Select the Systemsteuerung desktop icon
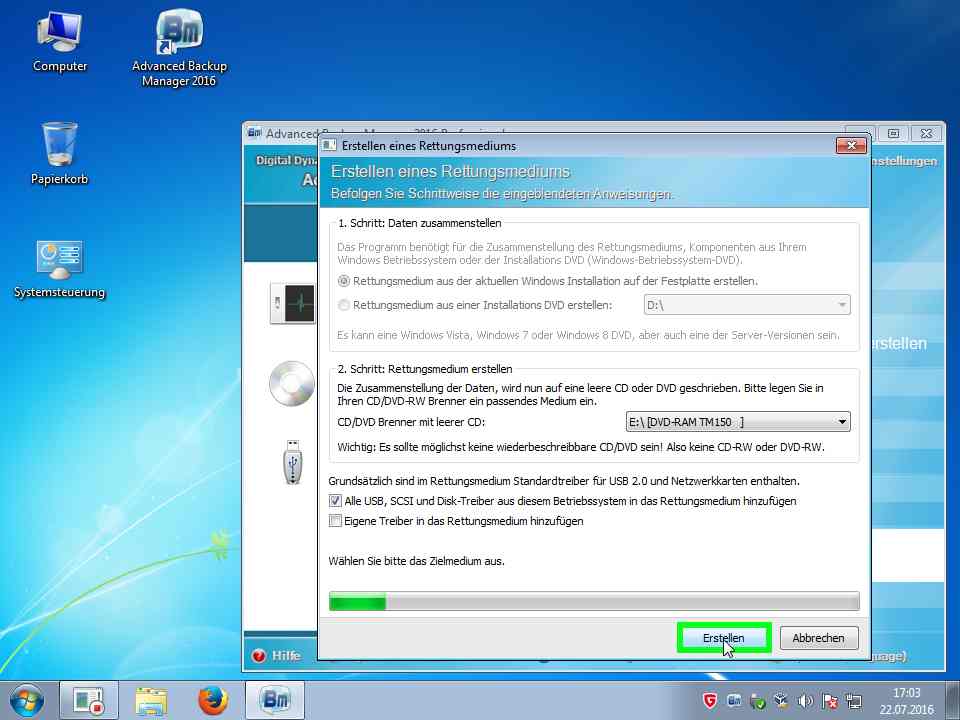 click(x=59, y=269)
